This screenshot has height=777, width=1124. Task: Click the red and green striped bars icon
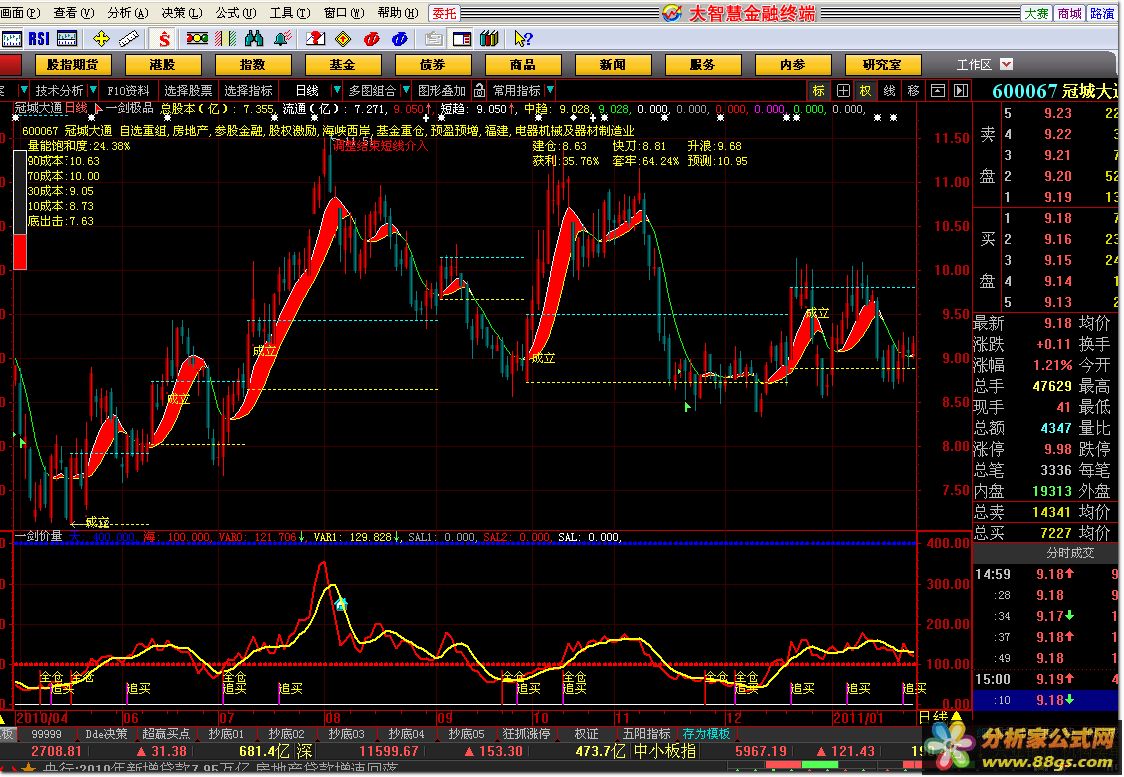pos(226,39)
